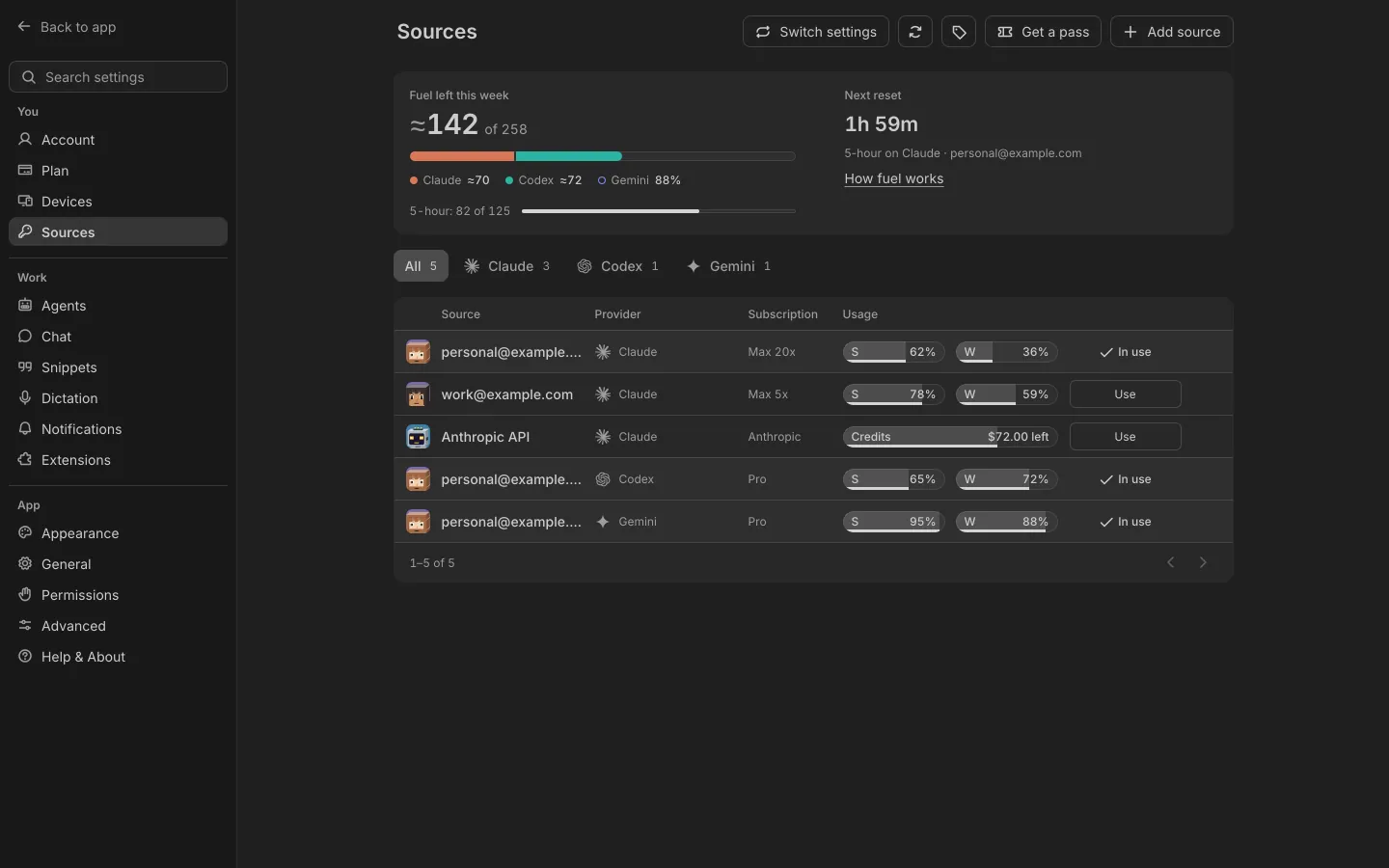This screenshot has width=1389, height=868.
Task: Click the S 95% usage bar for Gemini
Action: click(892, 522)
